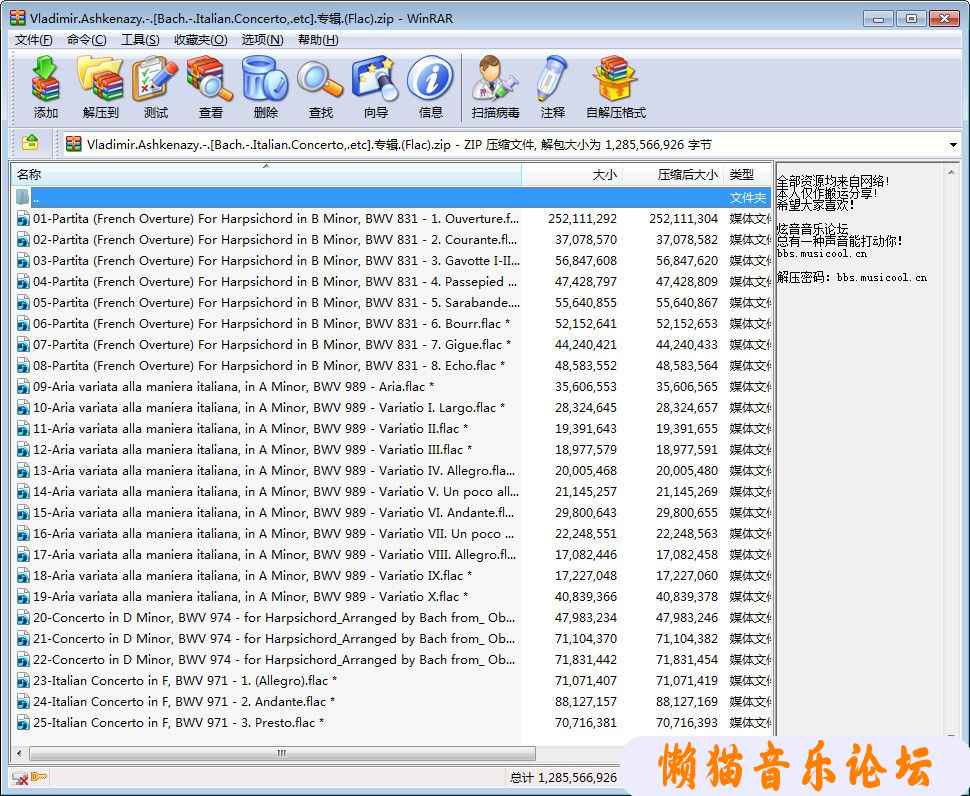This screenshot has width=970, height=796.
Task: Open the 查看 (View) toolbar icon
Action: pos(210,80)
